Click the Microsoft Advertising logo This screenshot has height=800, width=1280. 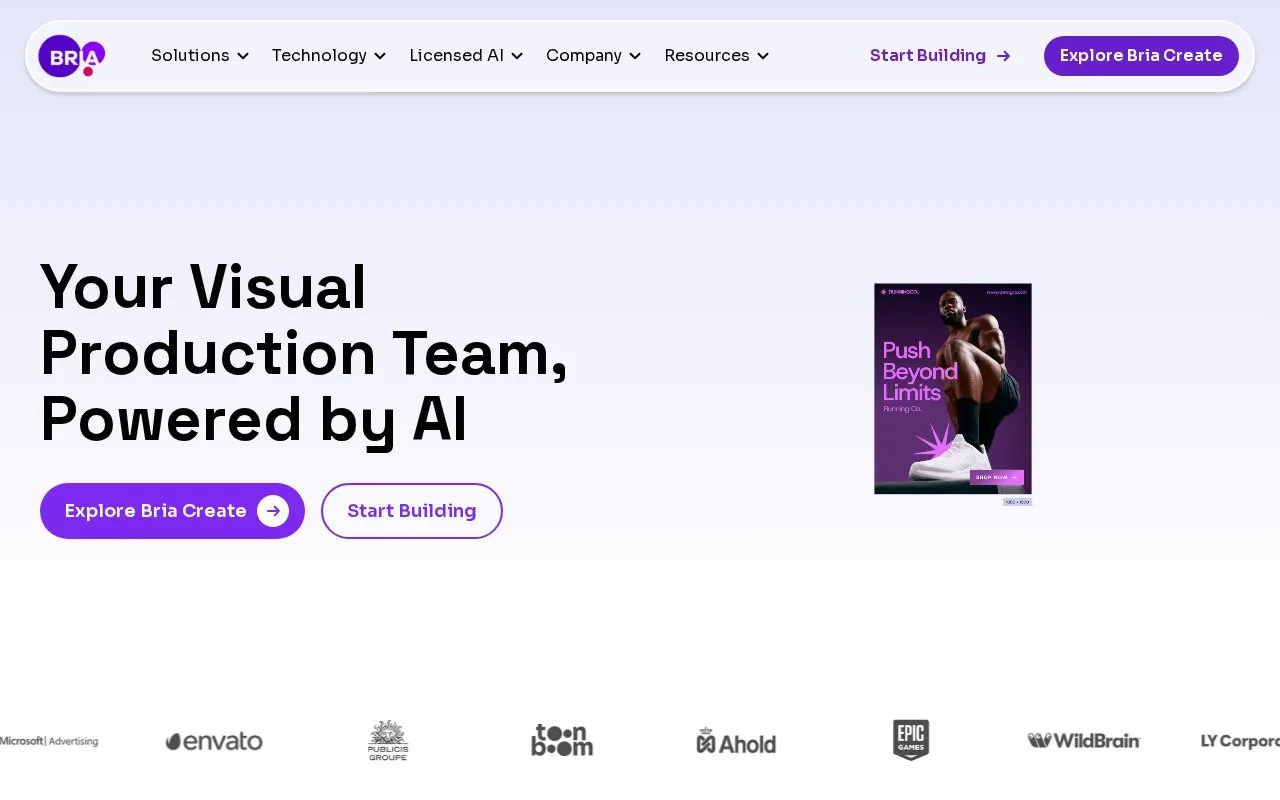pyautogui.click(x=49, y=741)
